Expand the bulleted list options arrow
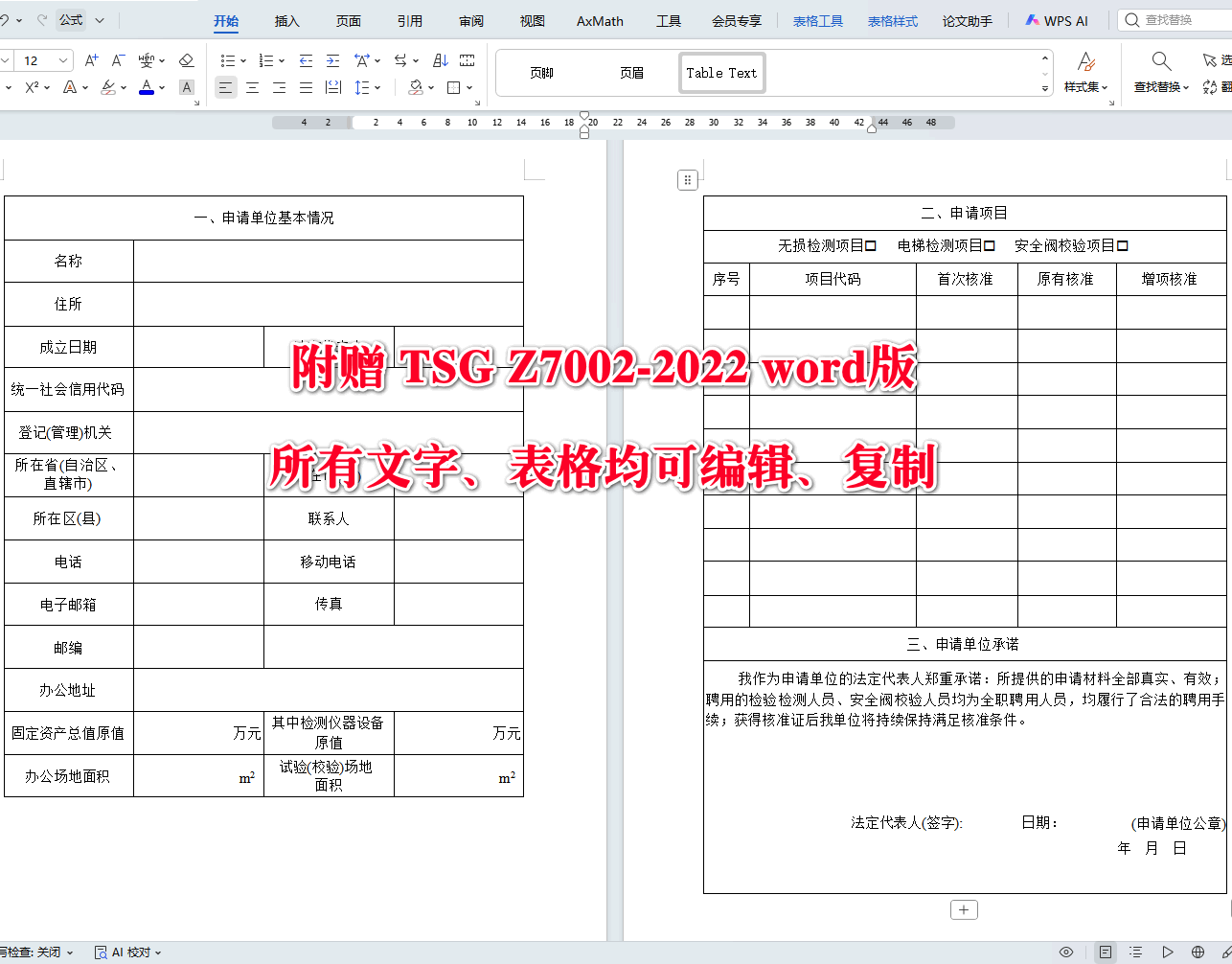 (243, 61)
